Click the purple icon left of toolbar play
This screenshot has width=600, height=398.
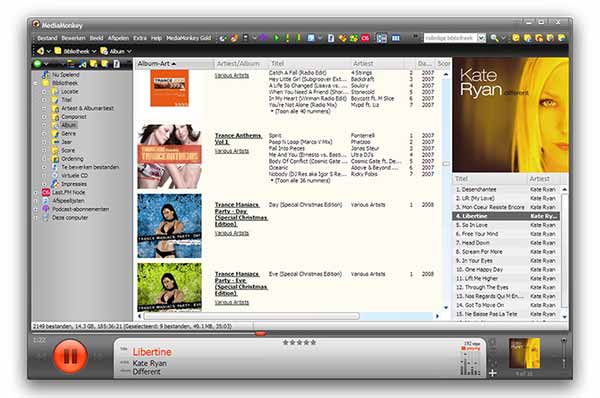pos(263,38)
